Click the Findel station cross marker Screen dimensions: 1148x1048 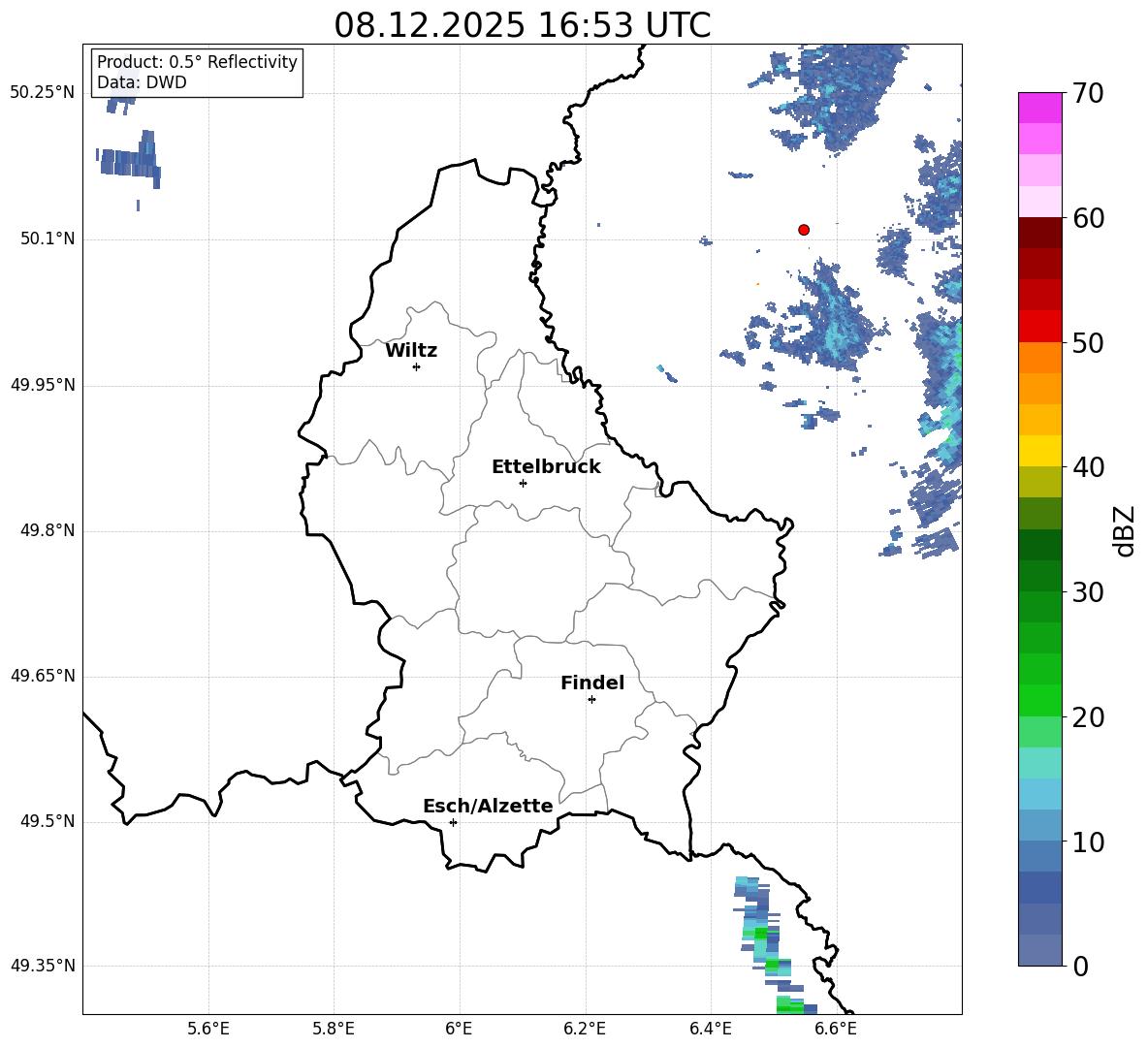coord(591,700)
